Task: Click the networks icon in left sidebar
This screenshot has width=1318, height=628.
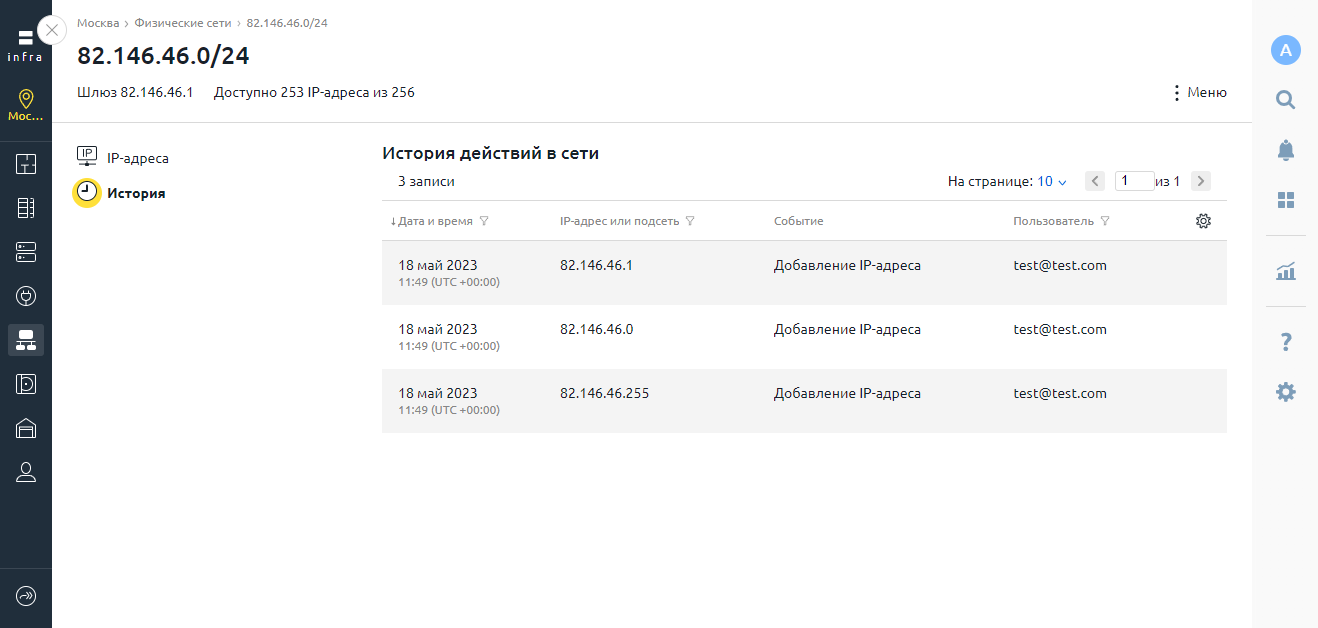Action: 26,340
